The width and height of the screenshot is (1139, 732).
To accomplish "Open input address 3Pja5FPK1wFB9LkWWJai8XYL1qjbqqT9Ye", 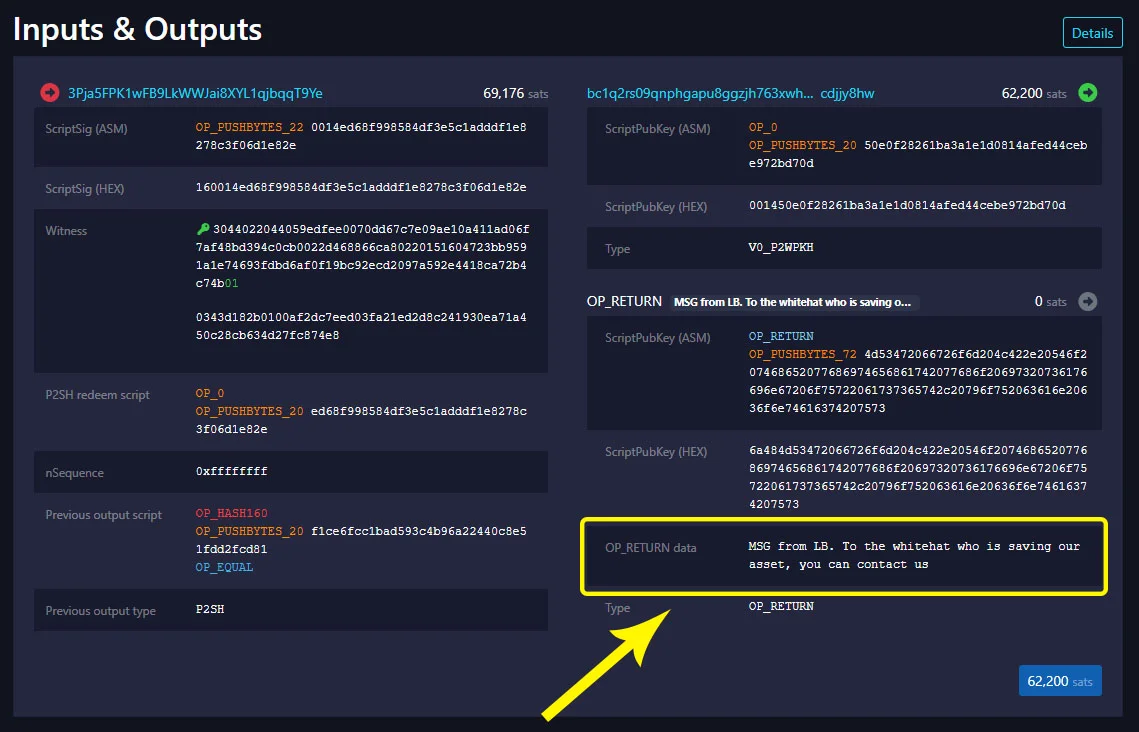I will pyautogui.click(x=195, y=93).
